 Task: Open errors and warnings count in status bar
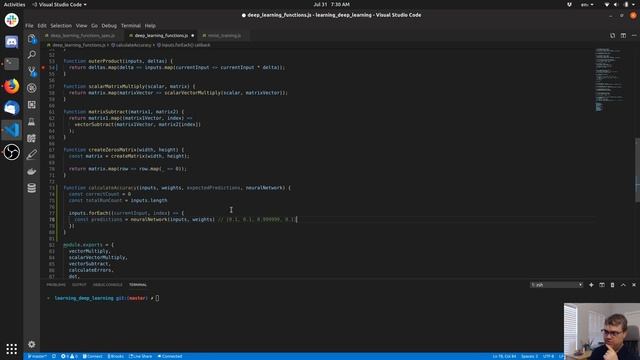click(x=69, y=356)
